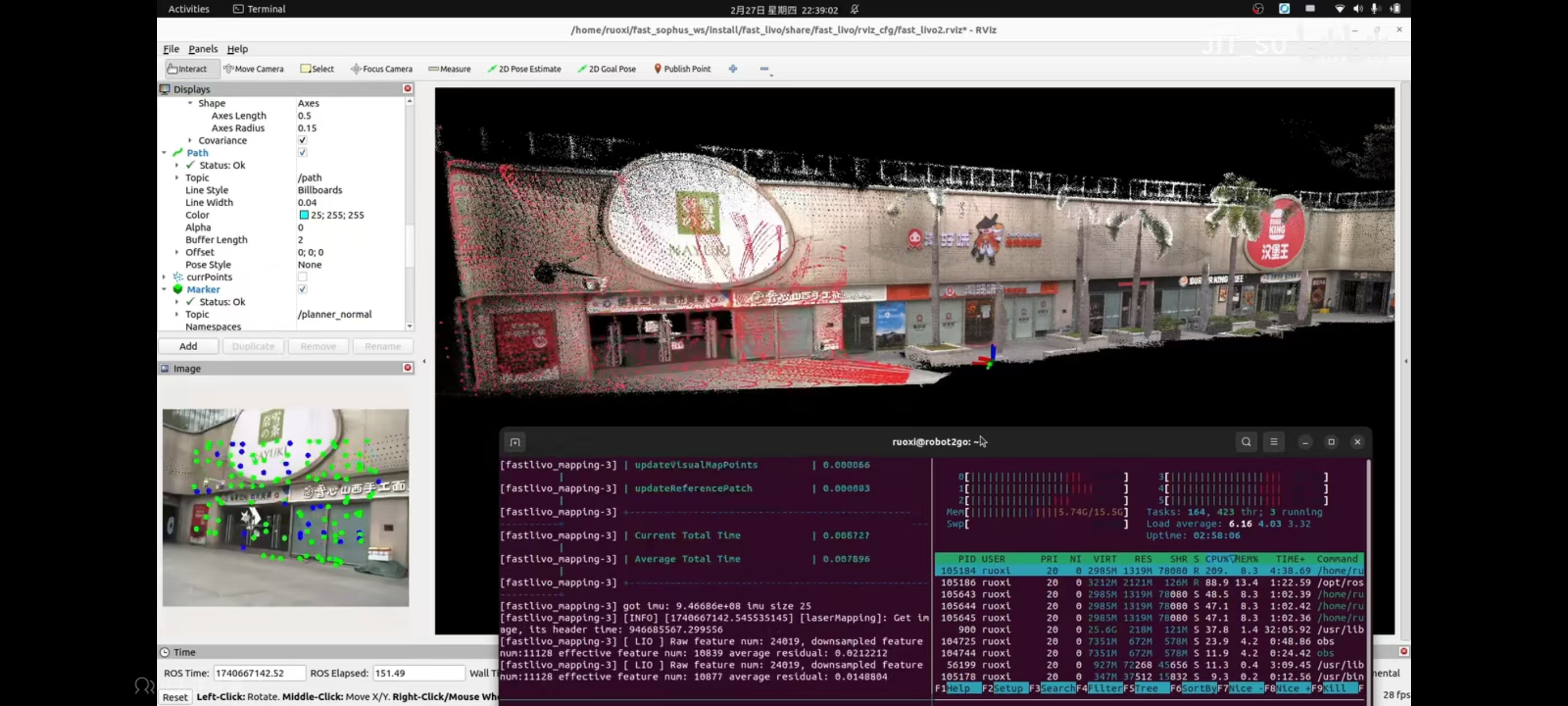Collapse the Path tree item

click(164, 152)
